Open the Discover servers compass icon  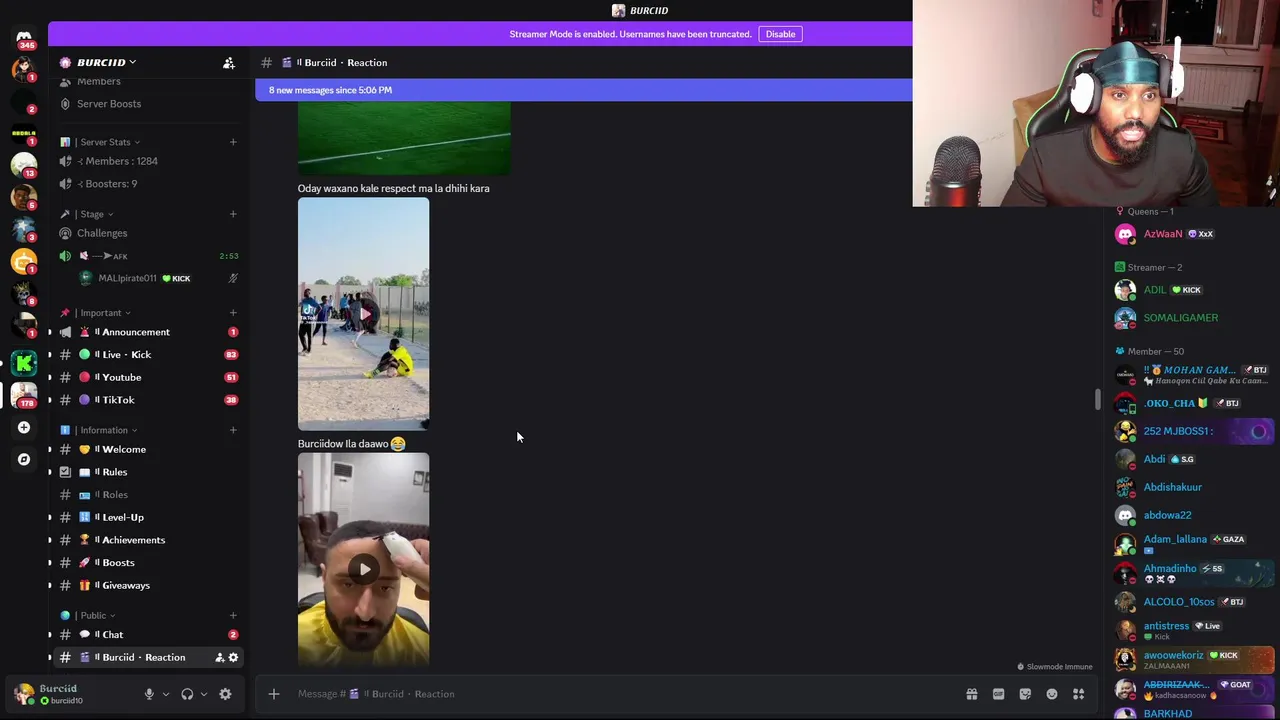click(24, 459)
